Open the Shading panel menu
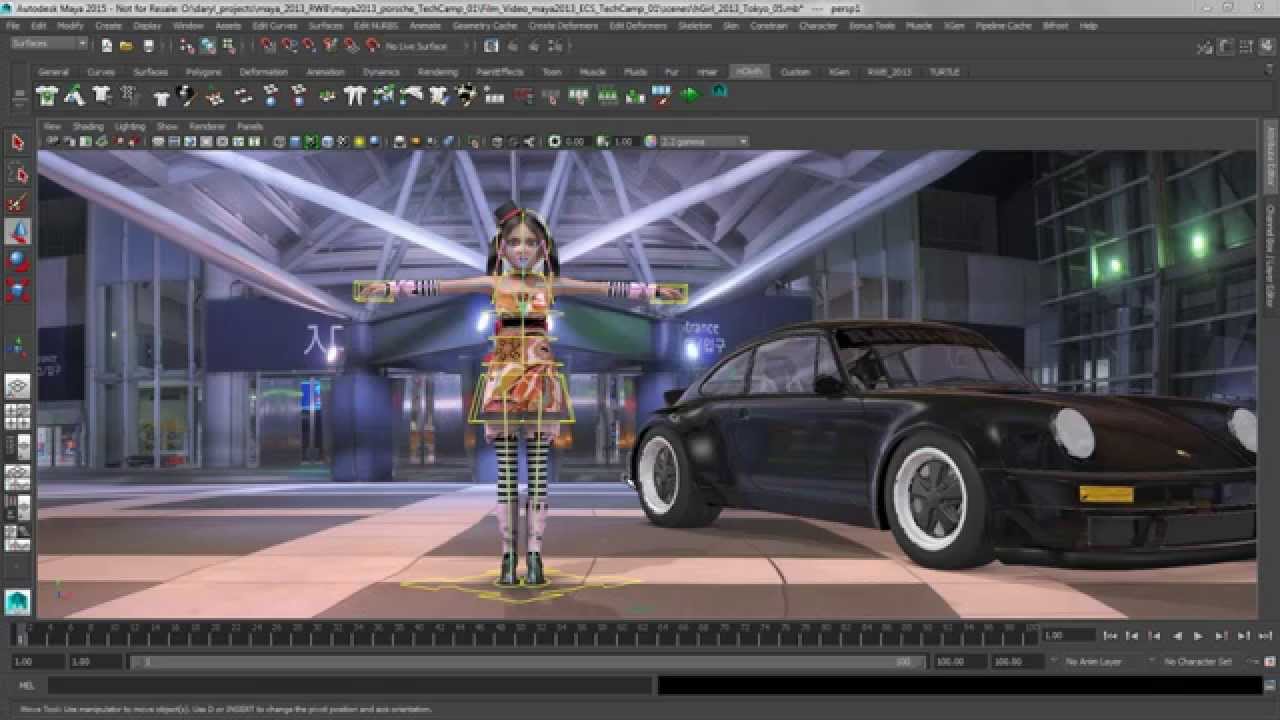Image resolution: width=1280 pixels, height=720 pixels. coord(88,126)
